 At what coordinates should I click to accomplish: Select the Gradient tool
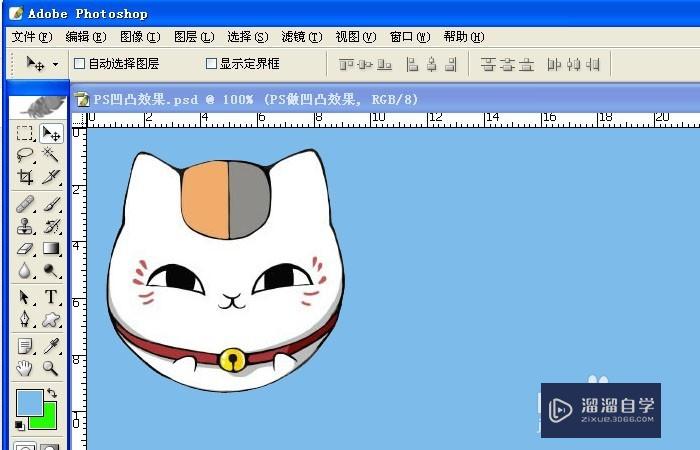click(x=51, y=249)
